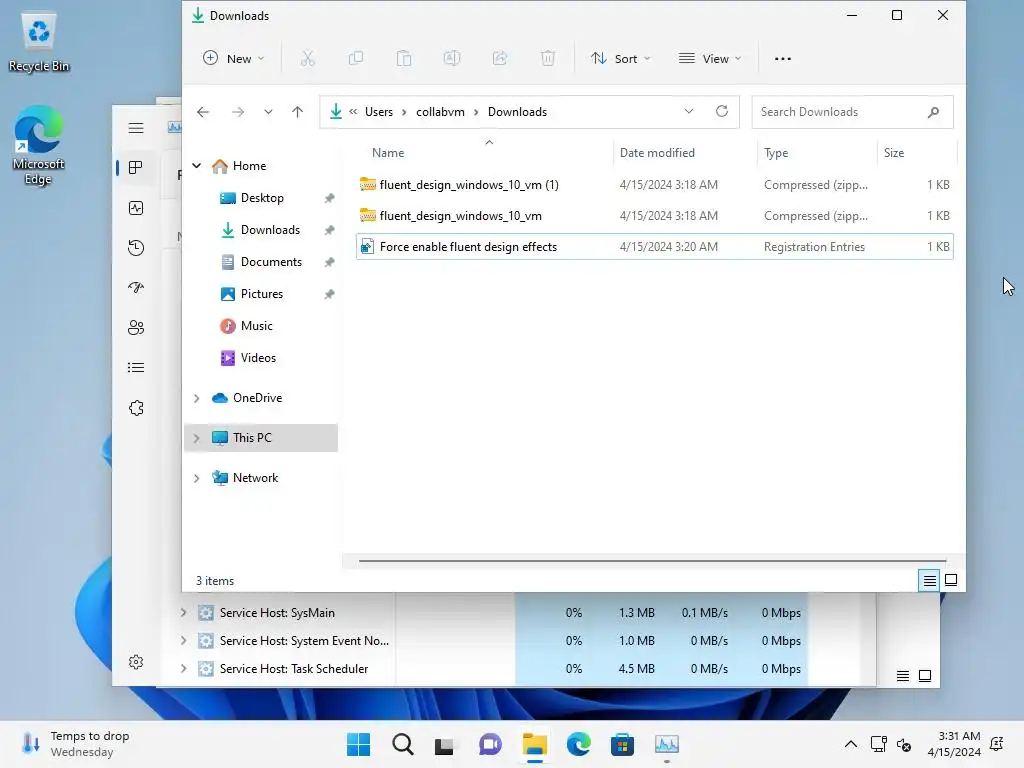Click the Rename icon in toolbar
Screen dimensions: 1024x768
click(x=452, y=59)
